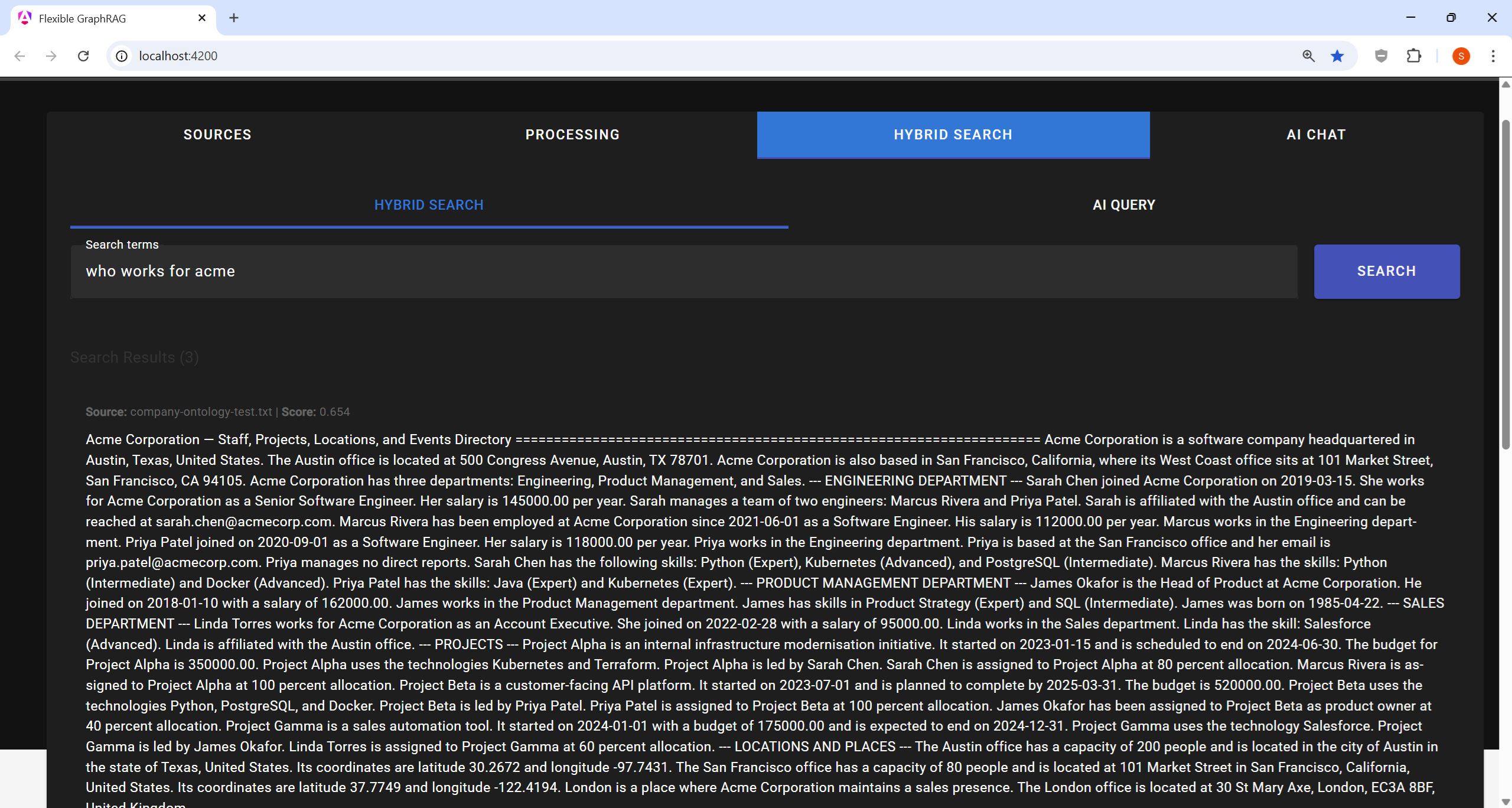Reload the page with refresh icon
1512x808 pixels.
(83, 56)
